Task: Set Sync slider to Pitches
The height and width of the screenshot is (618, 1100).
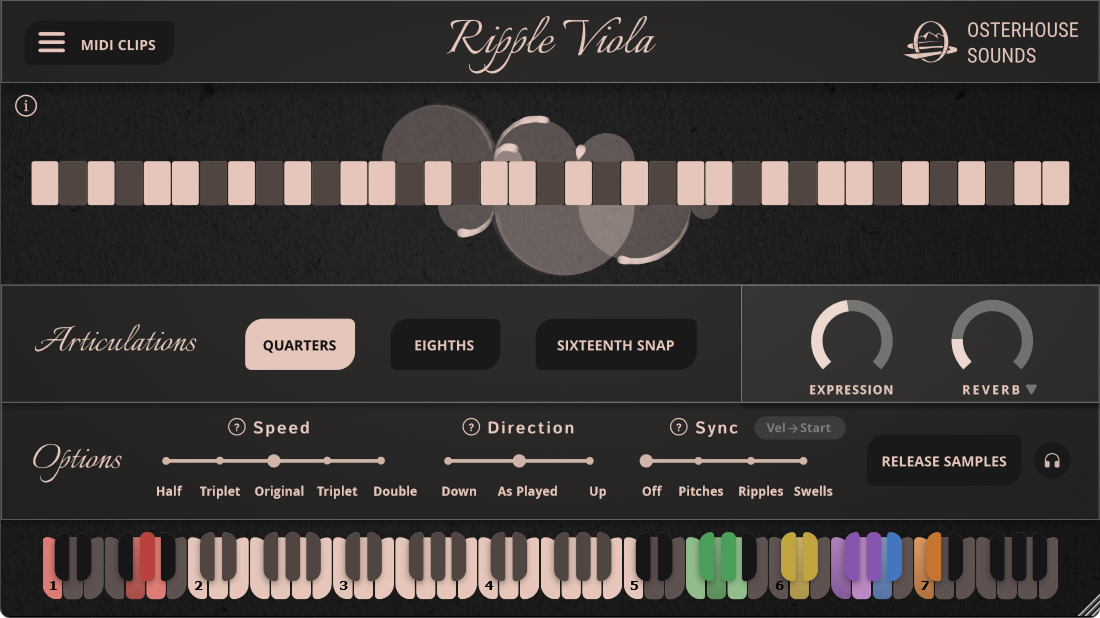Action: point(699,461)
